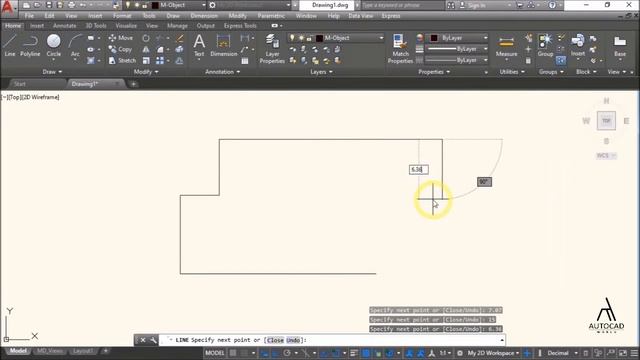Close the command line with X button
This screenshot has height=360, width=640.
pyautogui.click(x=143, y=340)
